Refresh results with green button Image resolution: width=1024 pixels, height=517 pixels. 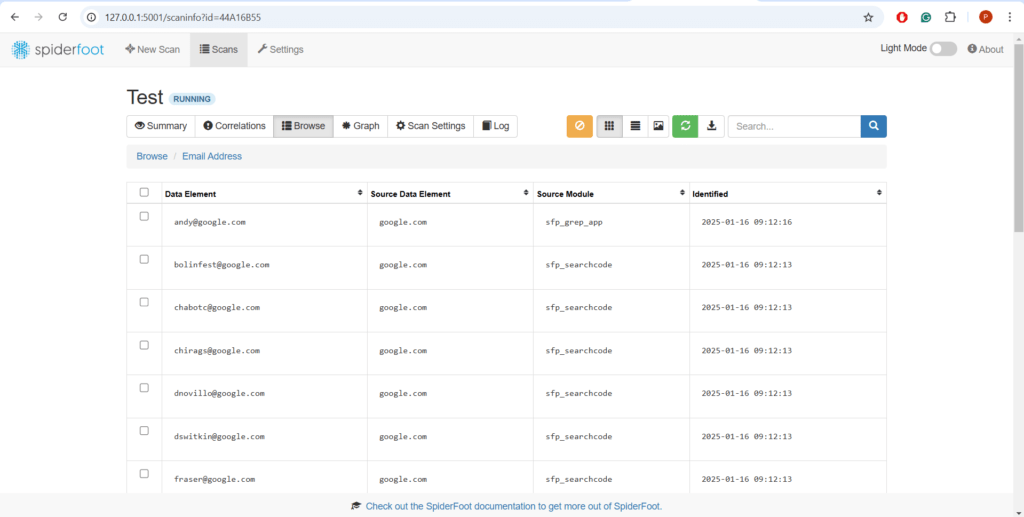(685, 126)
